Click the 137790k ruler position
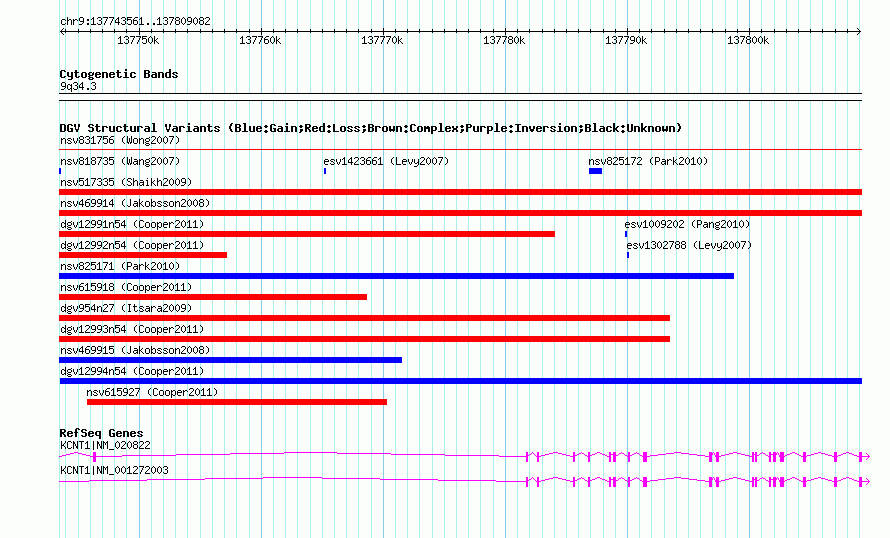890x538 pixels. point(626,40)
